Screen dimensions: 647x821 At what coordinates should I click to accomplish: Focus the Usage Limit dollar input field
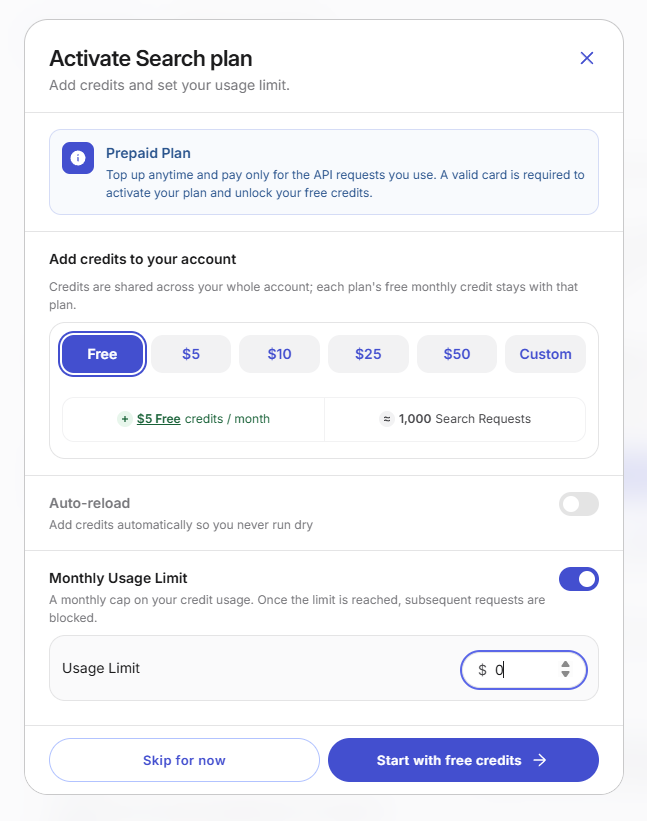(523, 670)
